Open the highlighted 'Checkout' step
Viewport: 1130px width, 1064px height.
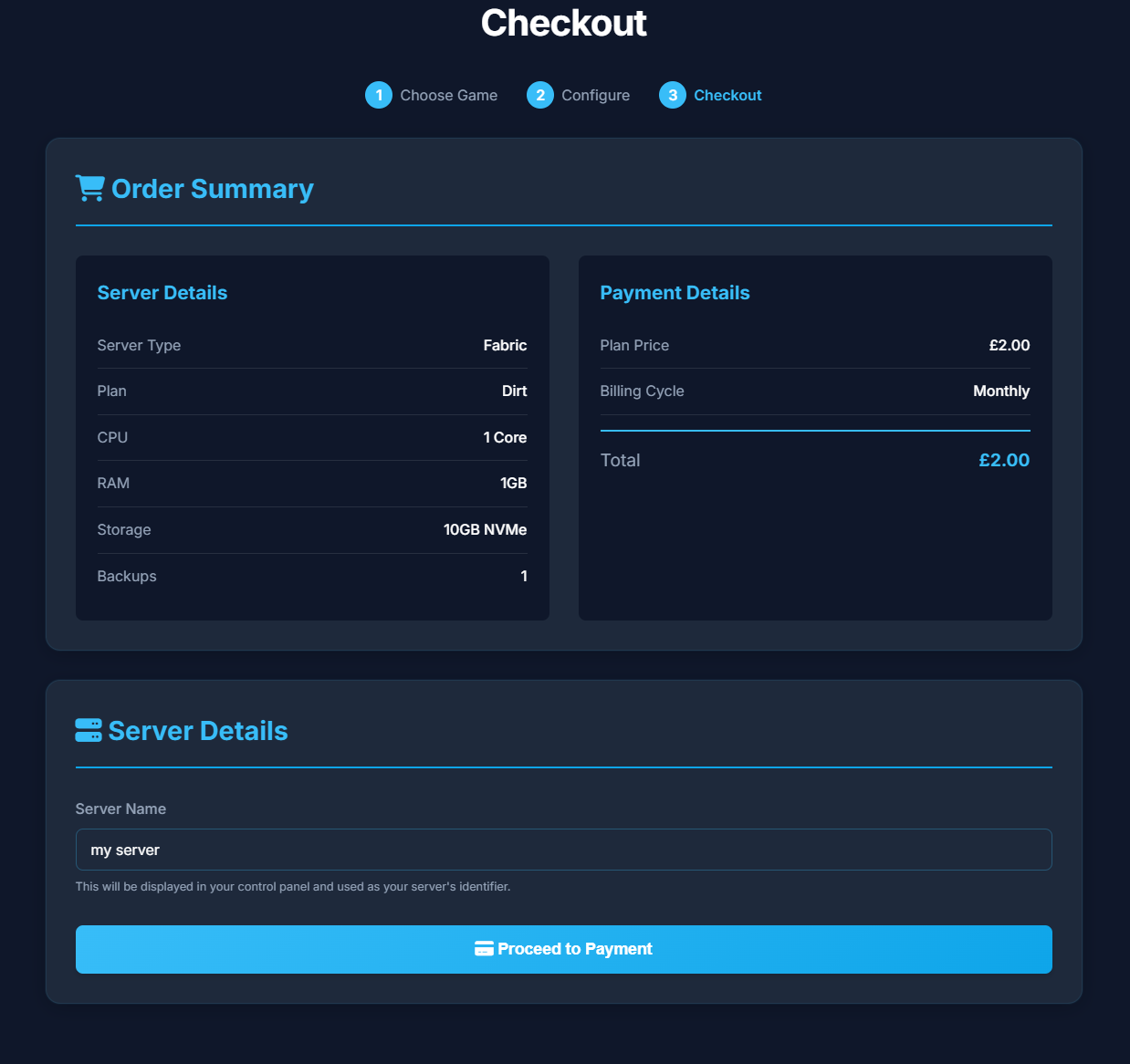pos(727,95)
